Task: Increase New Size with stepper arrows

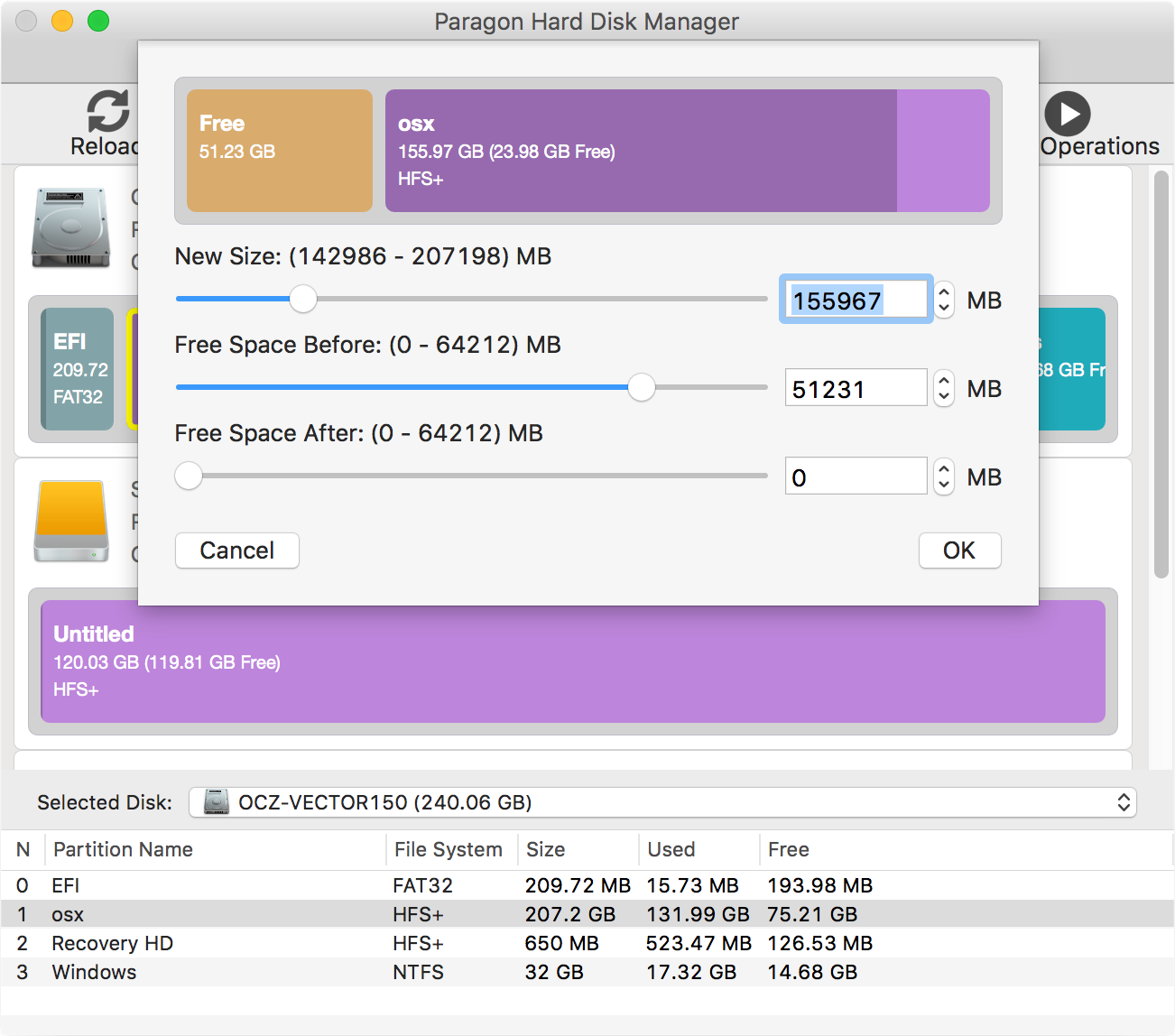Action: (944, 292)
